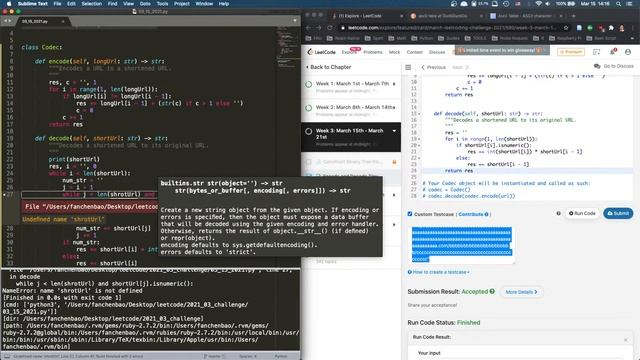Open the File menu in Sublime Text
The width and height of the screenshot is (640, 360).
57,4
